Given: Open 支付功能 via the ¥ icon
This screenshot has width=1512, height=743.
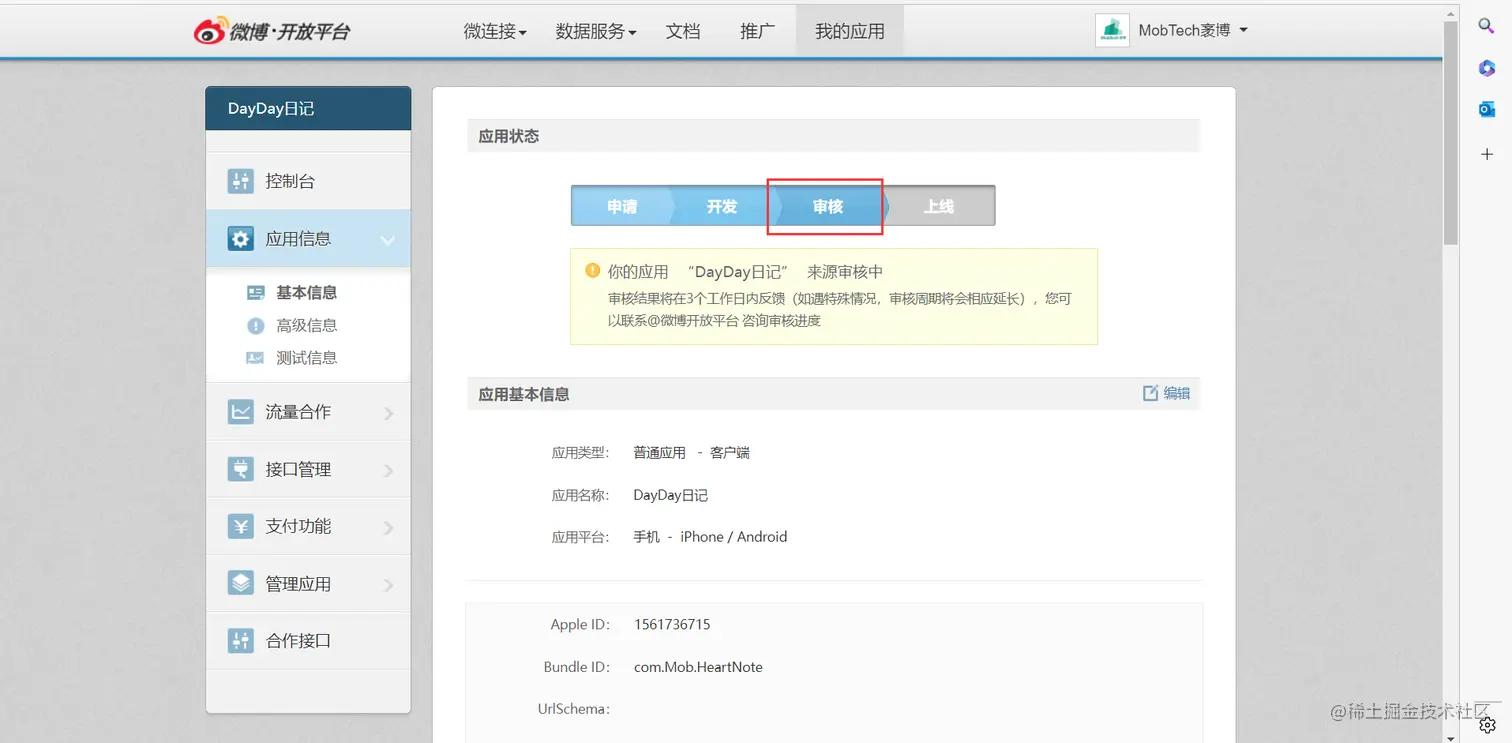Looking at the screenshot, I should coord(240,525).
